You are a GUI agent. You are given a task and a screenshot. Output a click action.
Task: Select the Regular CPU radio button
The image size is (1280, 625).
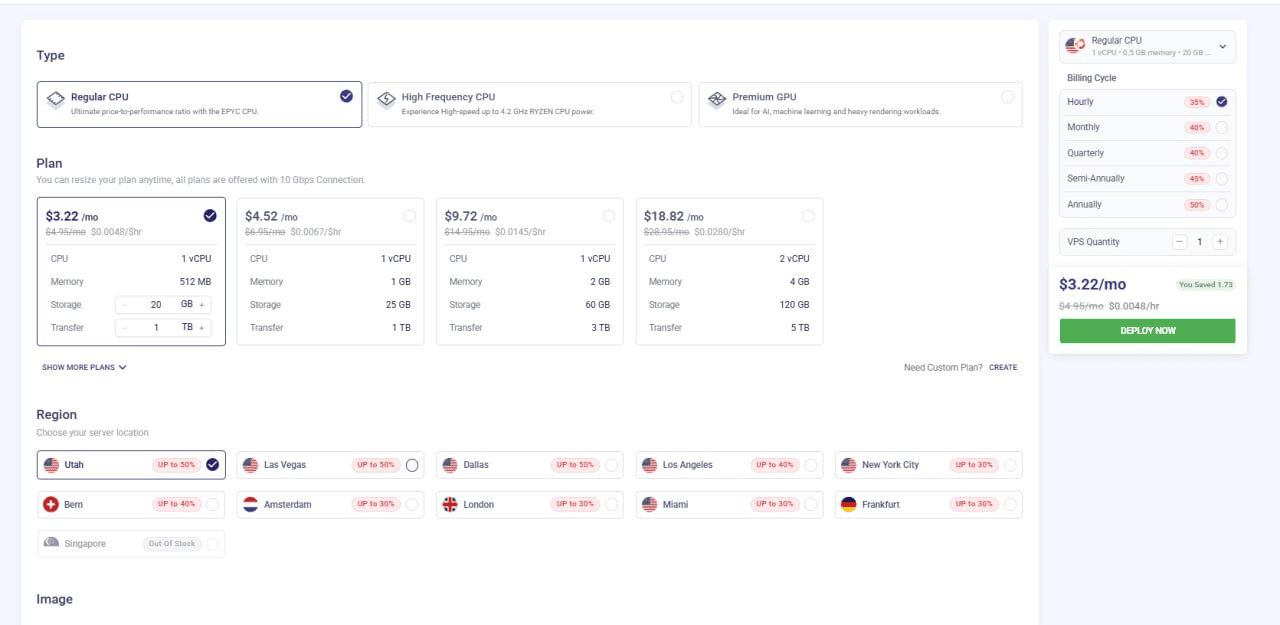click(346, 96)
